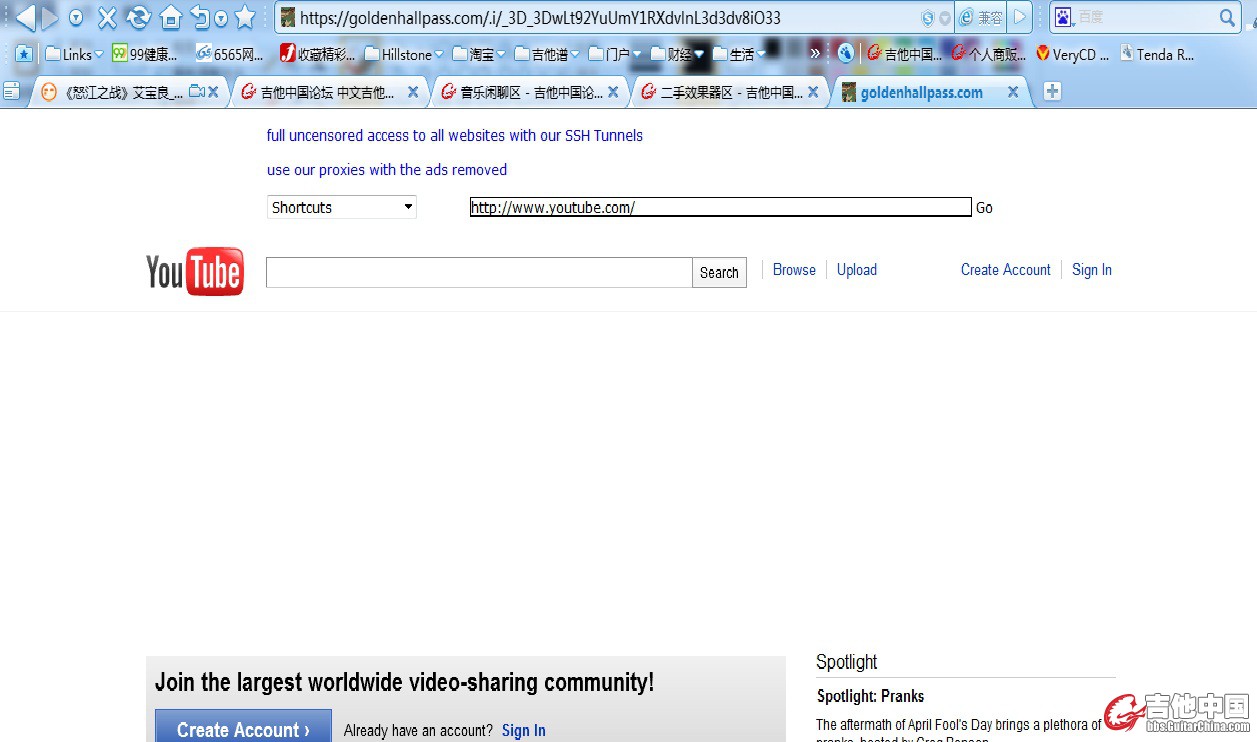1257x742 pixels.
Task: Expand the address bar dropdown arrow
Action: coord(945,18)
